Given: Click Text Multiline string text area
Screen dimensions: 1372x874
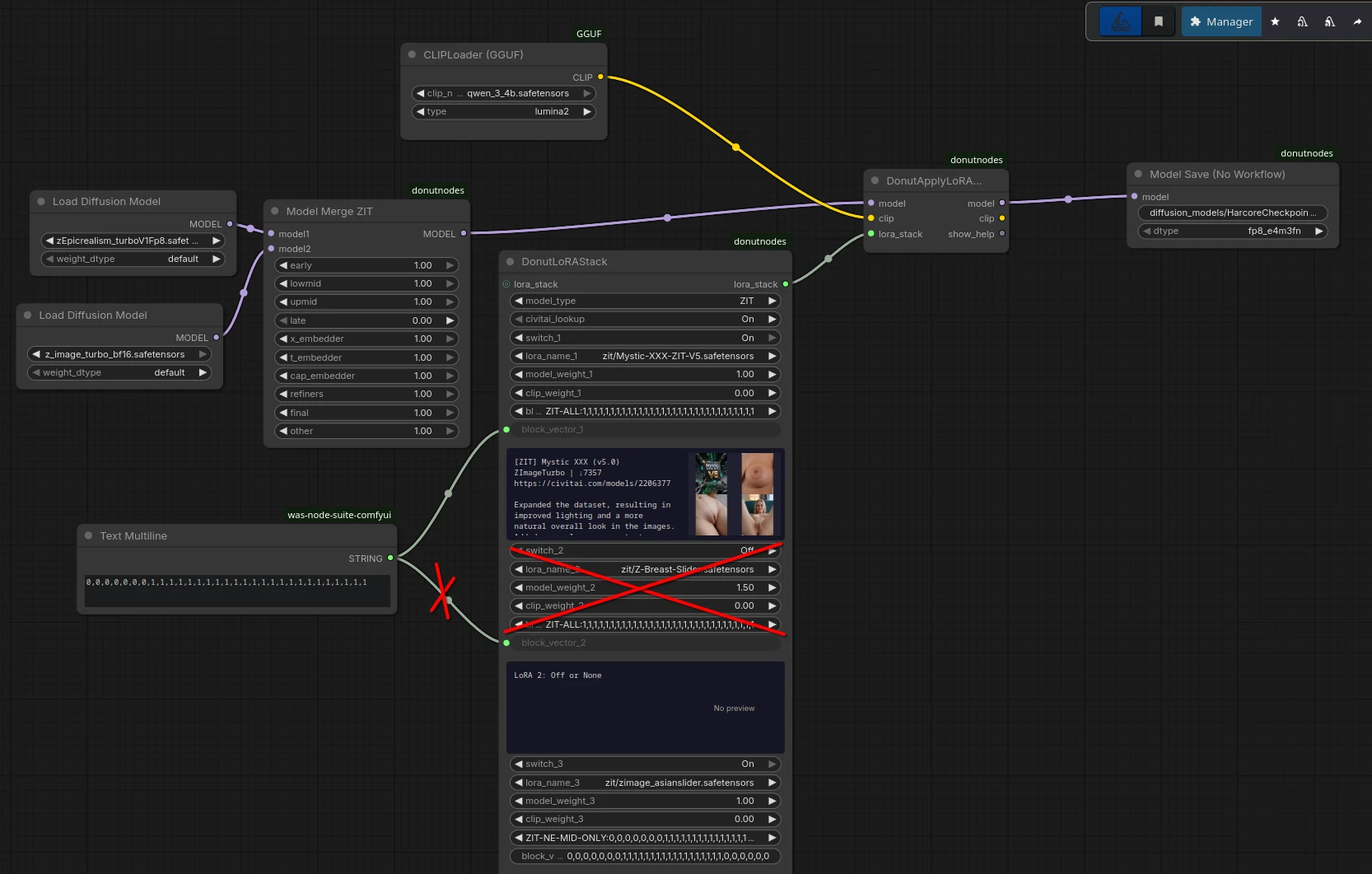Looking at the screenshot, I should tap(237, 591).
